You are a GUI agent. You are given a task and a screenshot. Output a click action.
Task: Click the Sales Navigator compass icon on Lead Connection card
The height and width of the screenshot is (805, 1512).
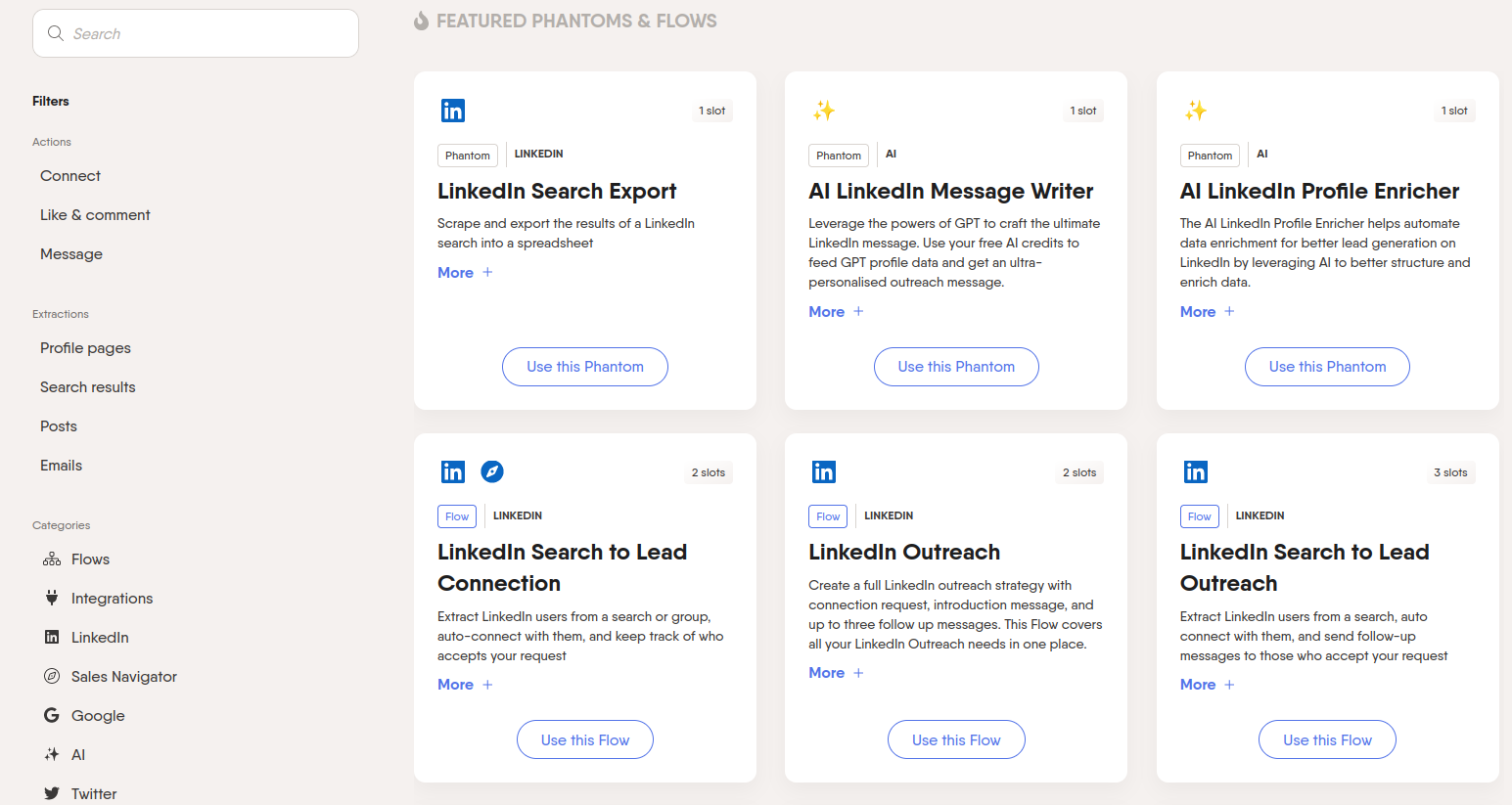(492, 471)
